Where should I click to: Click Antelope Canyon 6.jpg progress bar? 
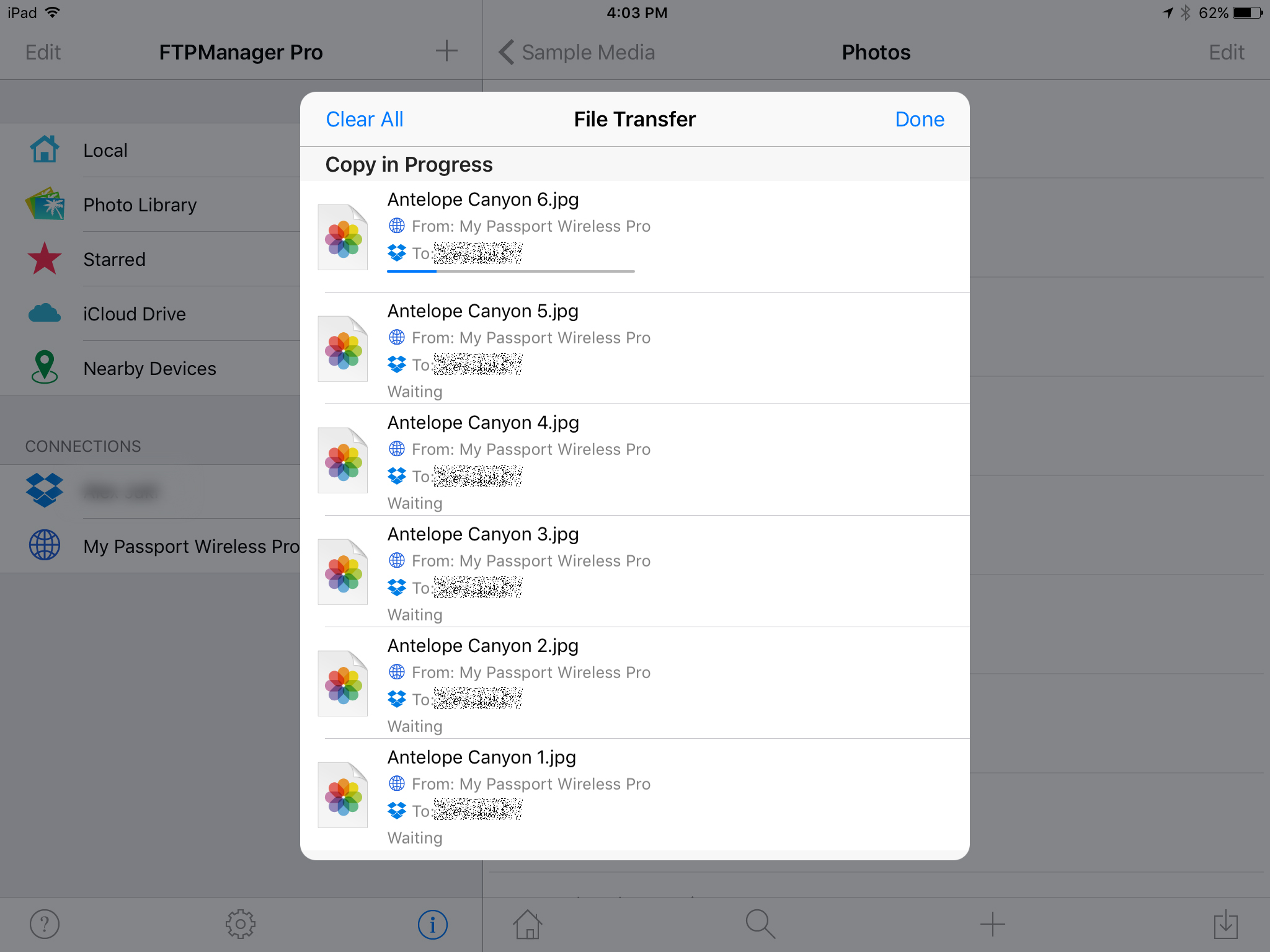[x=510, y=271]
